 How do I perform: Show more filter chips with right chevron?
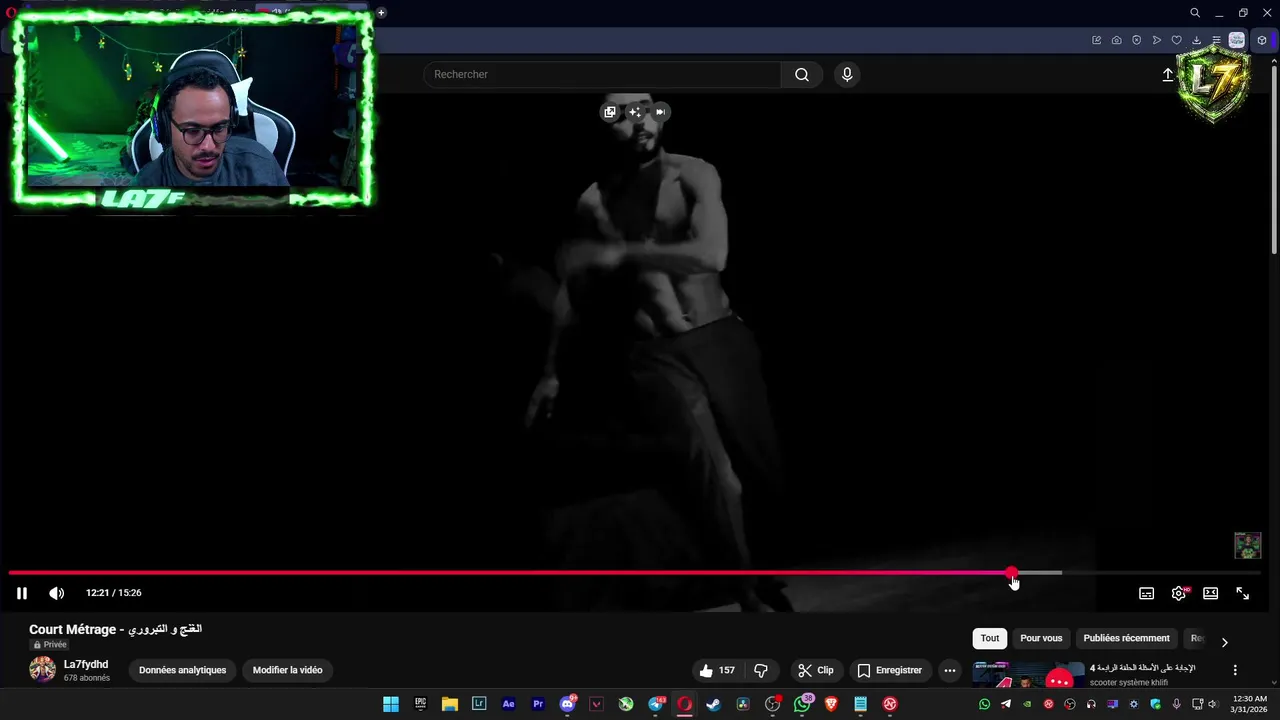(1224, 642)
